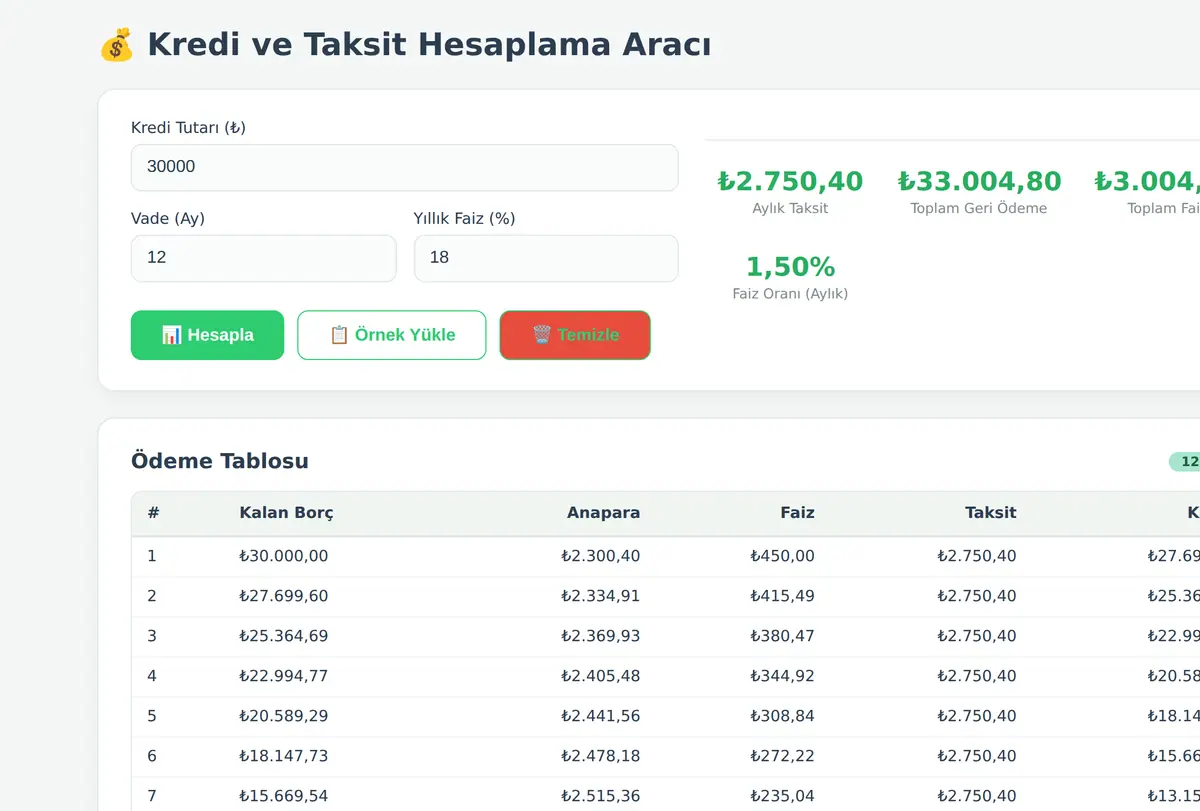
Task: Select principal ₺2.334,91 in row 2
Action: coord(600,596)
